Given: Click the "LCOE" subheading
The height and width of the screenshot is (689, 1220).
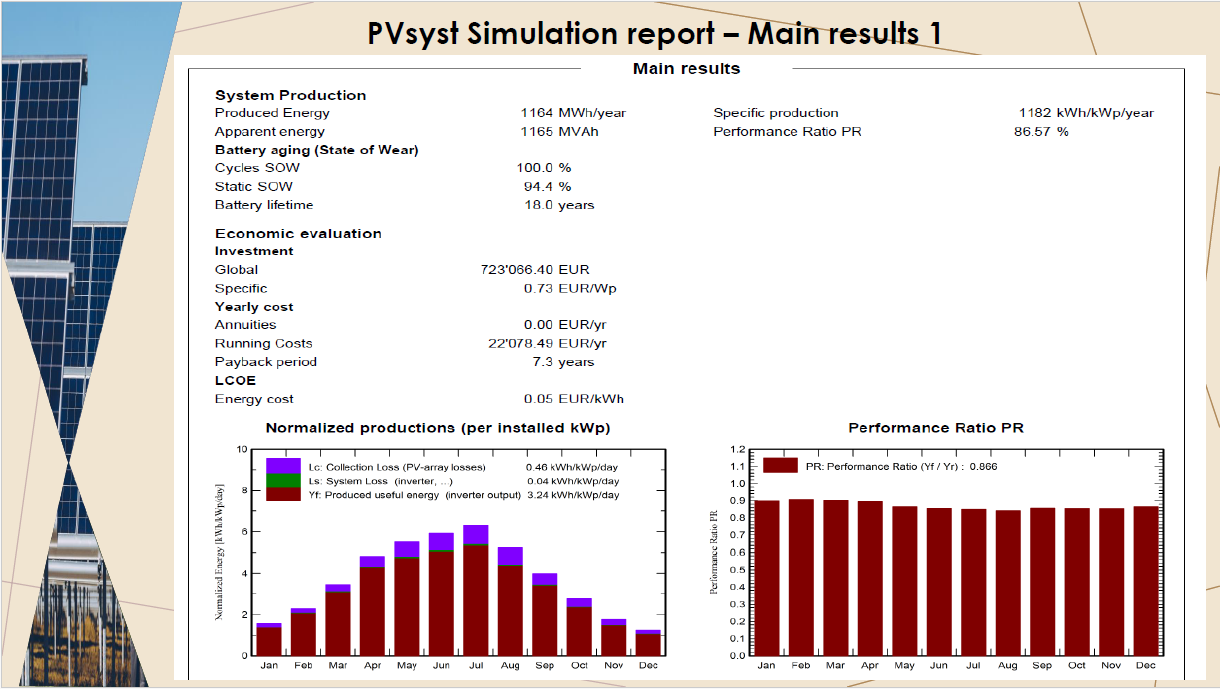Looking at the screenshot, I should pos(235,381).
